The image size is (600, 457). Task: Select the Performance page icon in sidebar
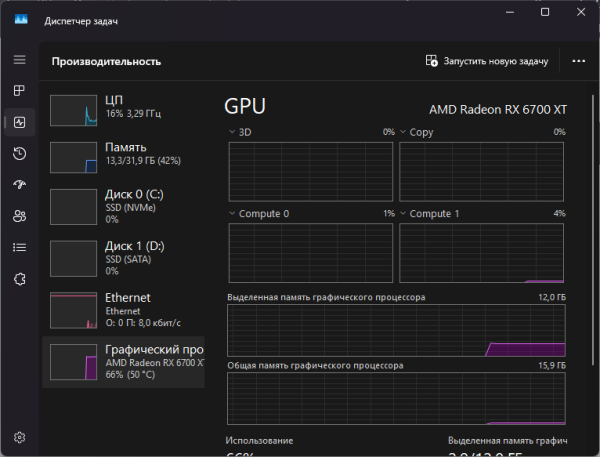pyautogui.click(x=19, y=122)
